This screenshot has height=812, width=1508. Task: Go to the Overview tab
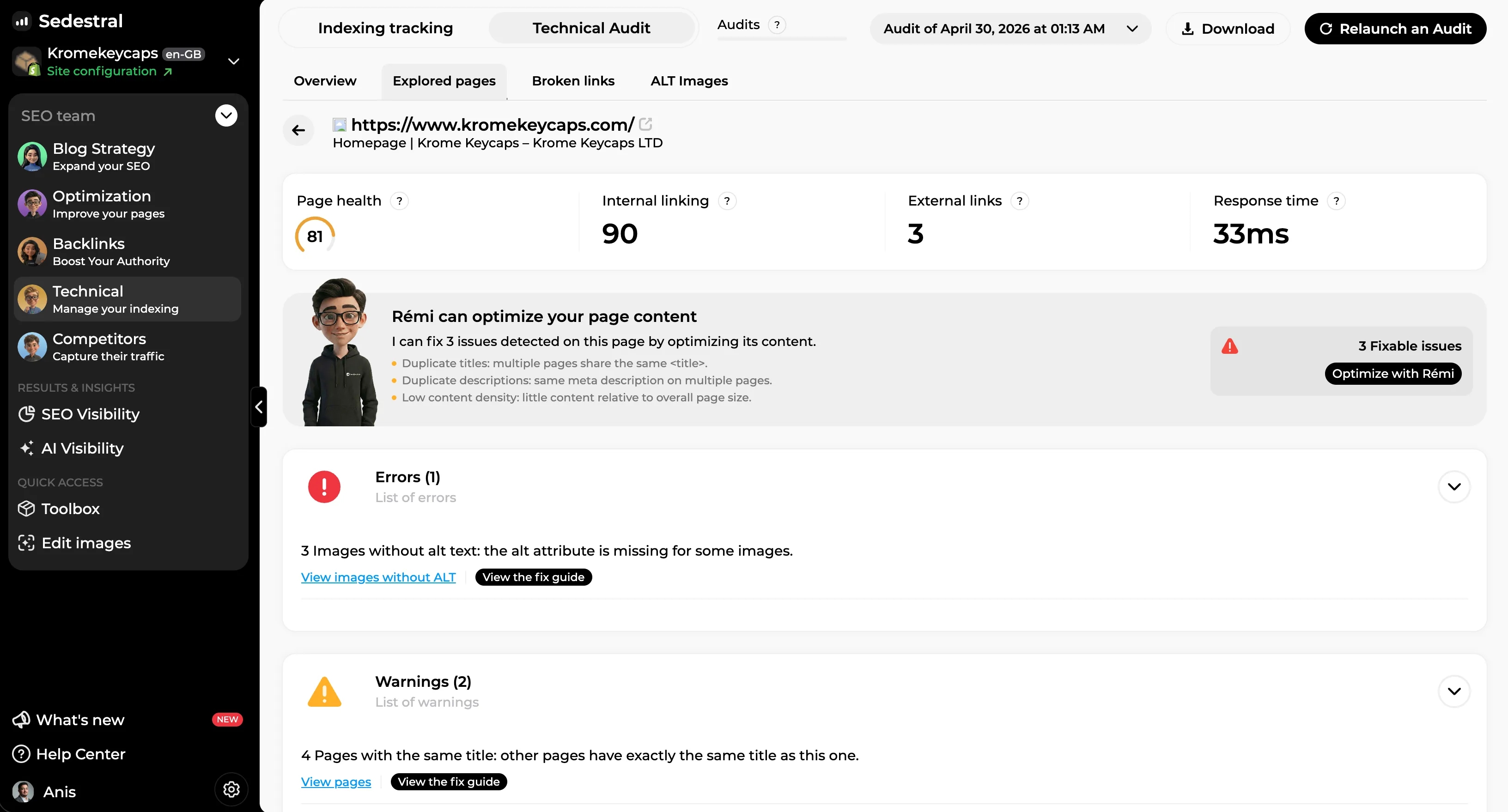click(325, 81)
